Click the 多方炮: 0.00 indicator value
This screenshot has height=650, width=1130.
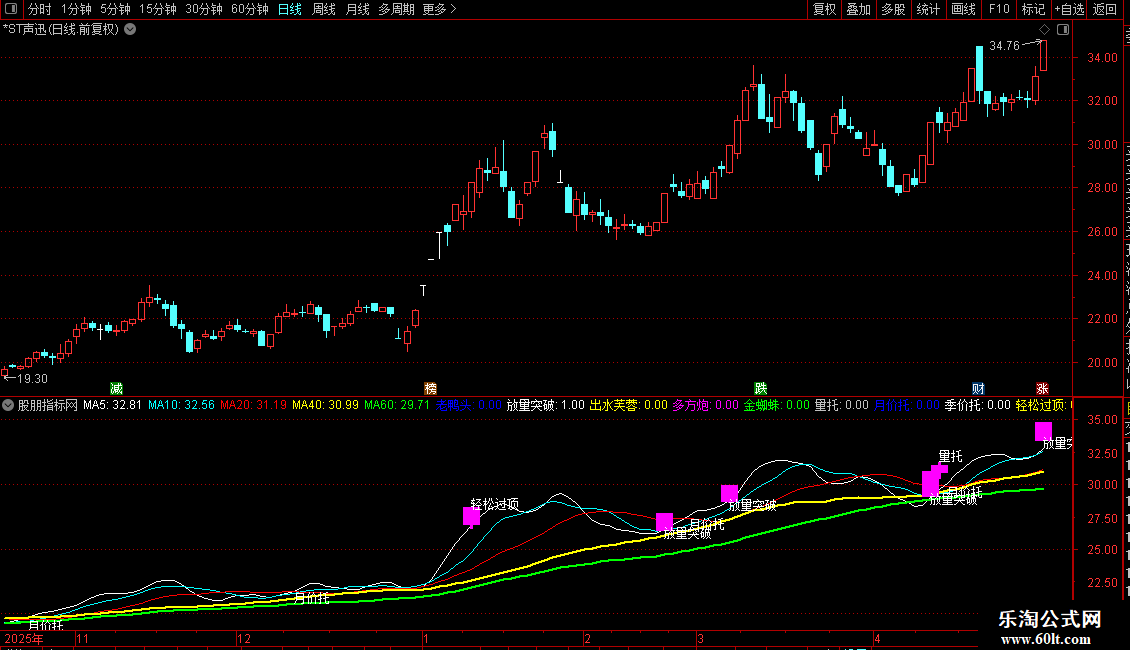706,405
